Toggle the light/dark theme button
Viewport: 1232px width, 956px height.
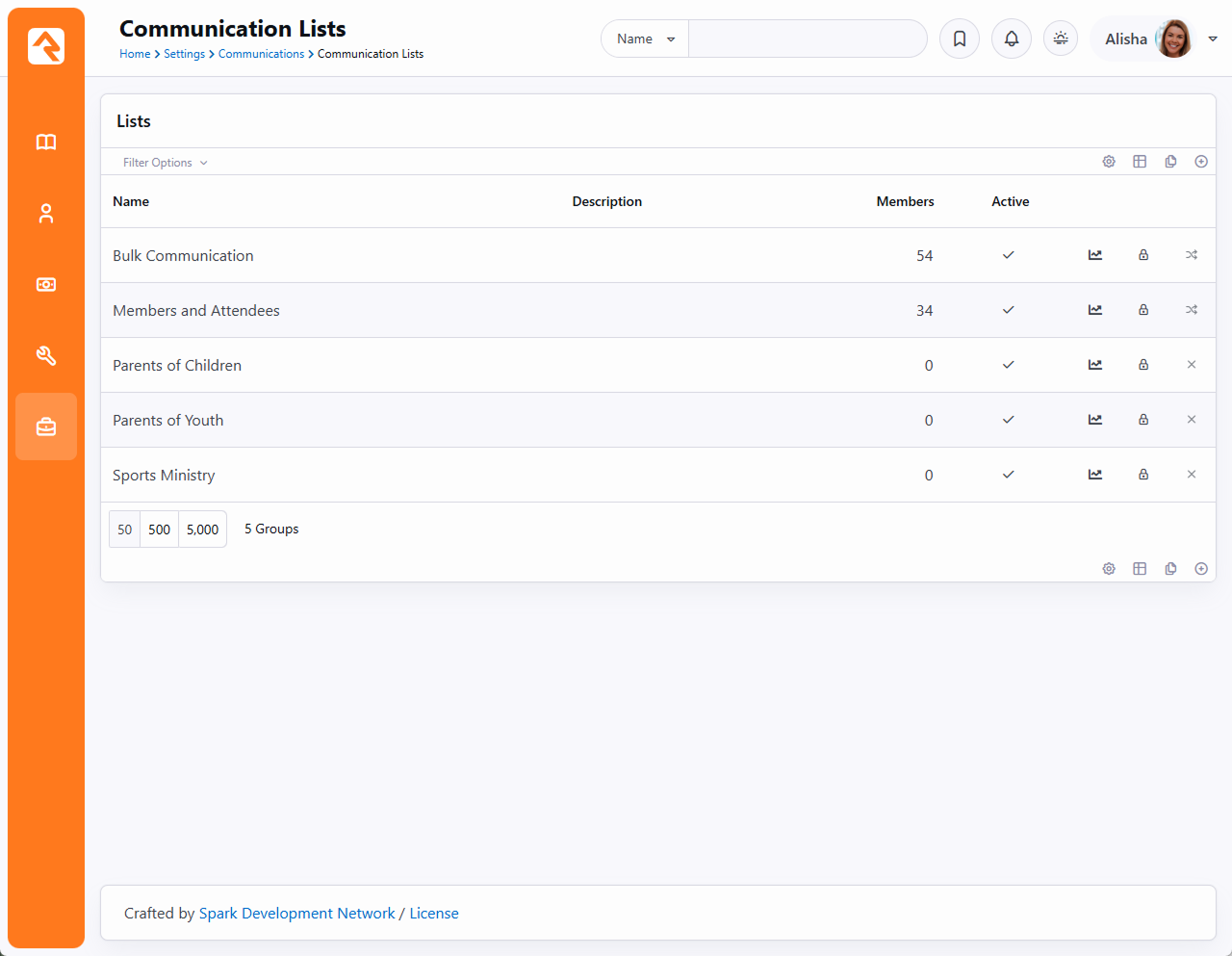click(1060, 39)
